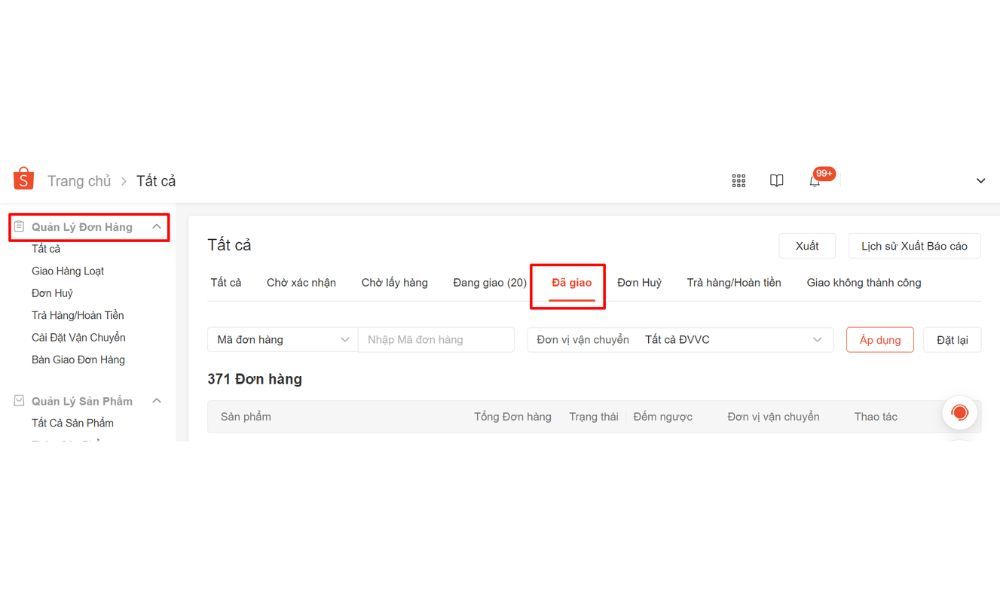Click the Đặt lại reset button
Screen dimensions: 1000x600
click(x=952, y=340)
